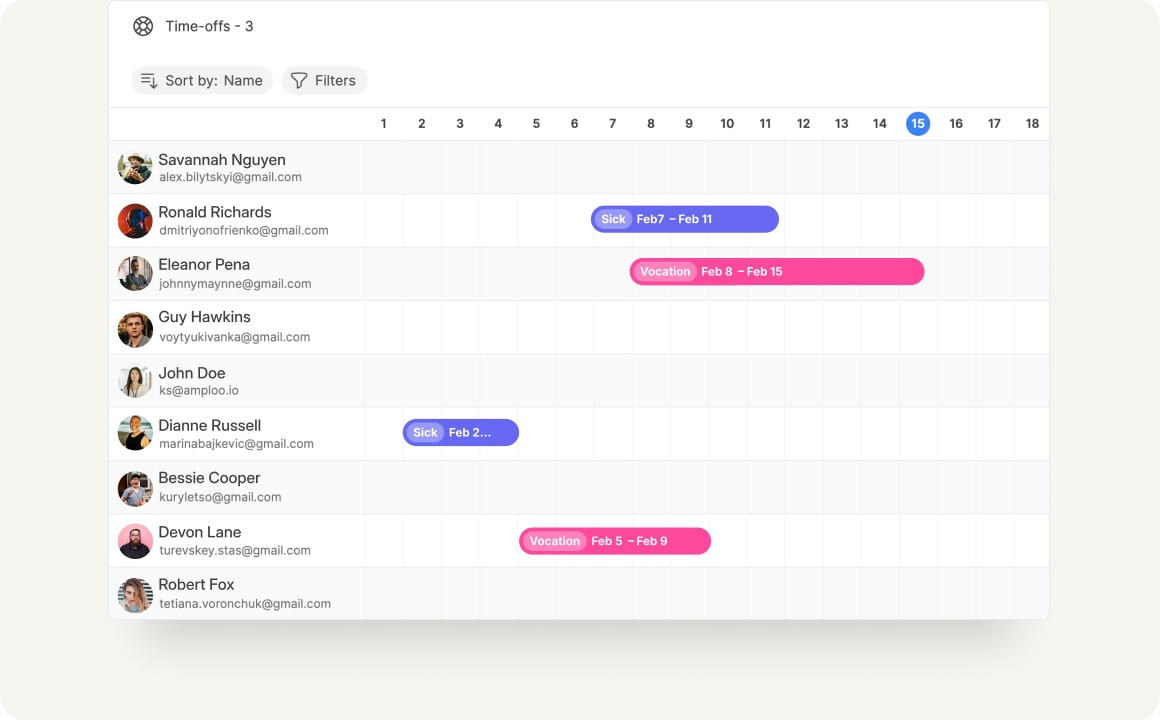The width and height of the screenshot is (1160, 720).
Task: Select Devon Lane's Vocation Feb 5 - Feb 9 bar
Action: coord(615,540)
